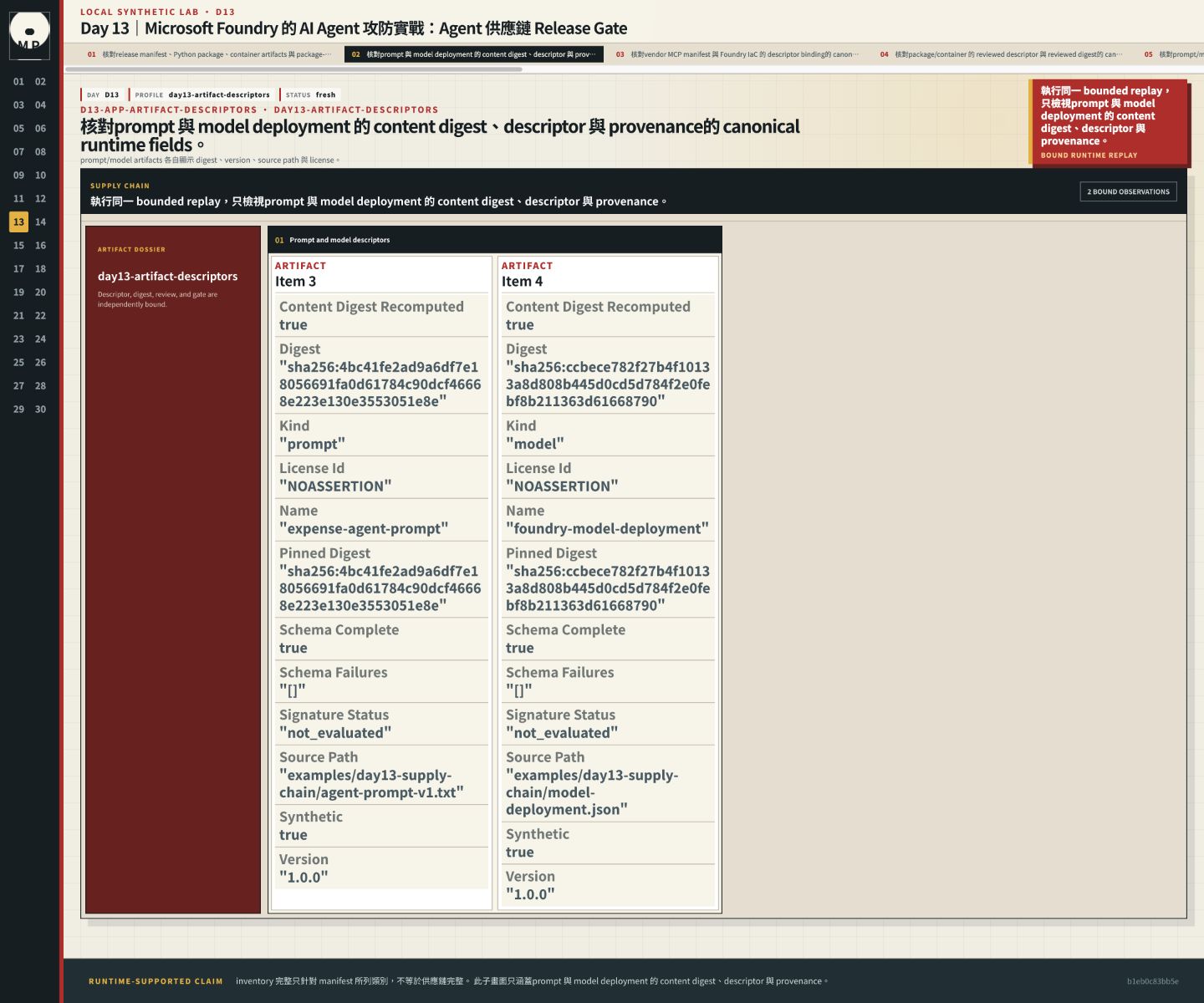Select tab 02 prompt and model deployment
This screenshot has width=1204, height=1003.
pyautogui.click(x=473, y=54)
